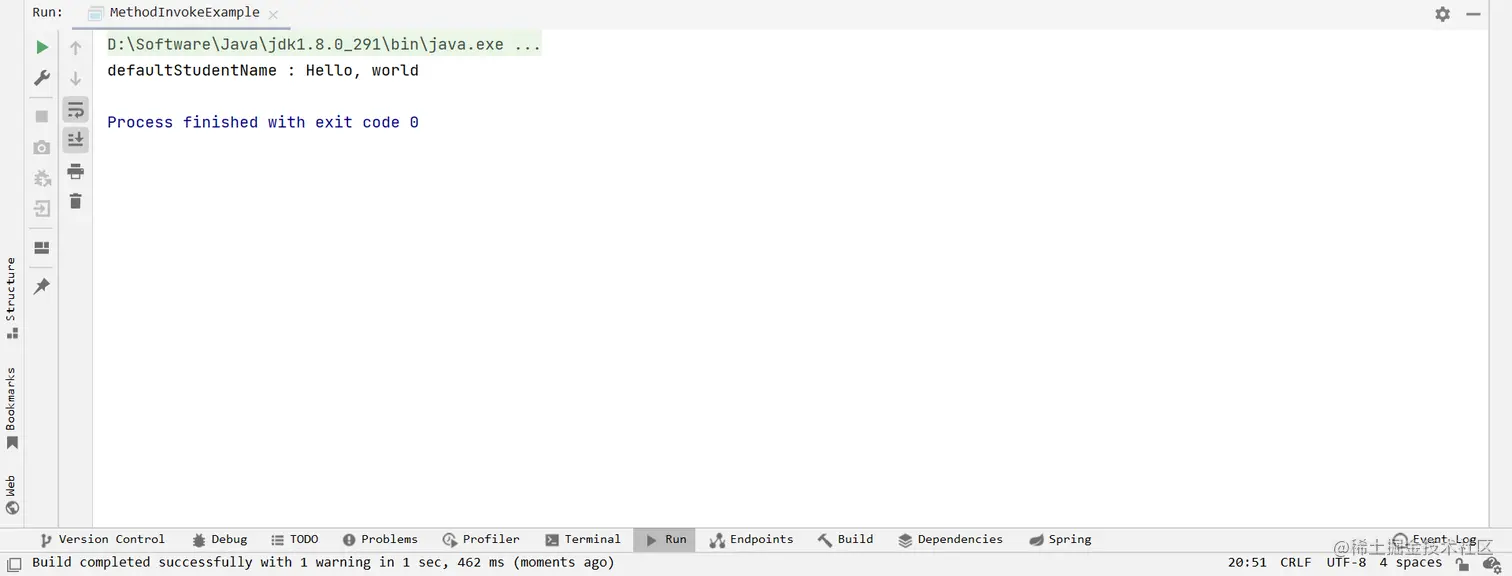Screen dimensions: 1512x576
Task: Click the down arrow stack trace icon
Action: [x=75, y=78]
